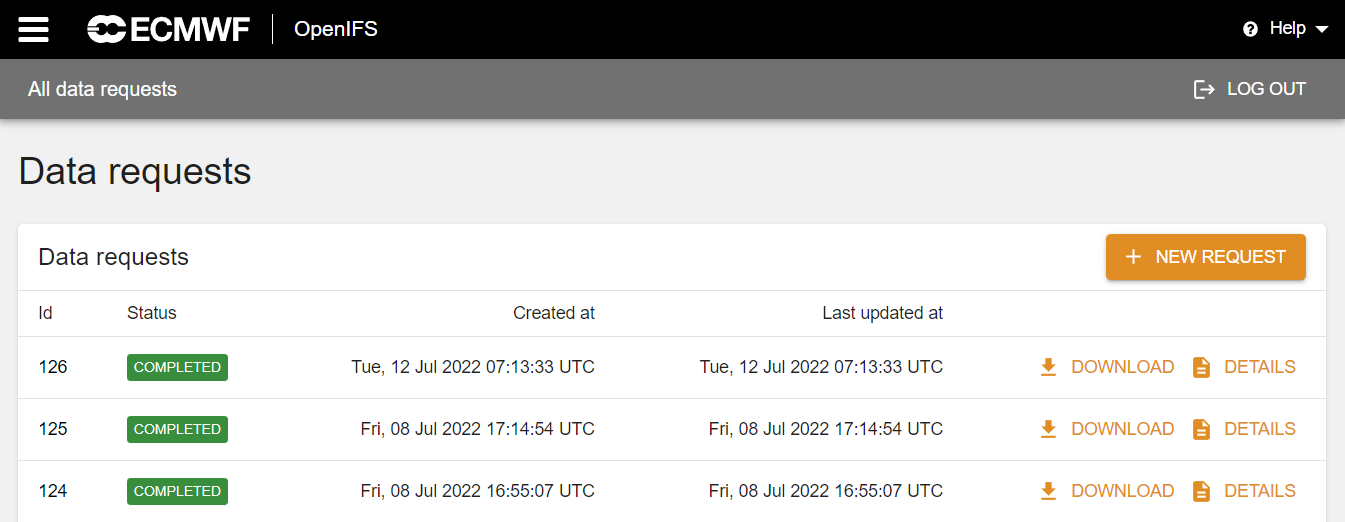Open details document icon for request 124
This screenshot has height=522, width=1345.
coord(1202,491)
